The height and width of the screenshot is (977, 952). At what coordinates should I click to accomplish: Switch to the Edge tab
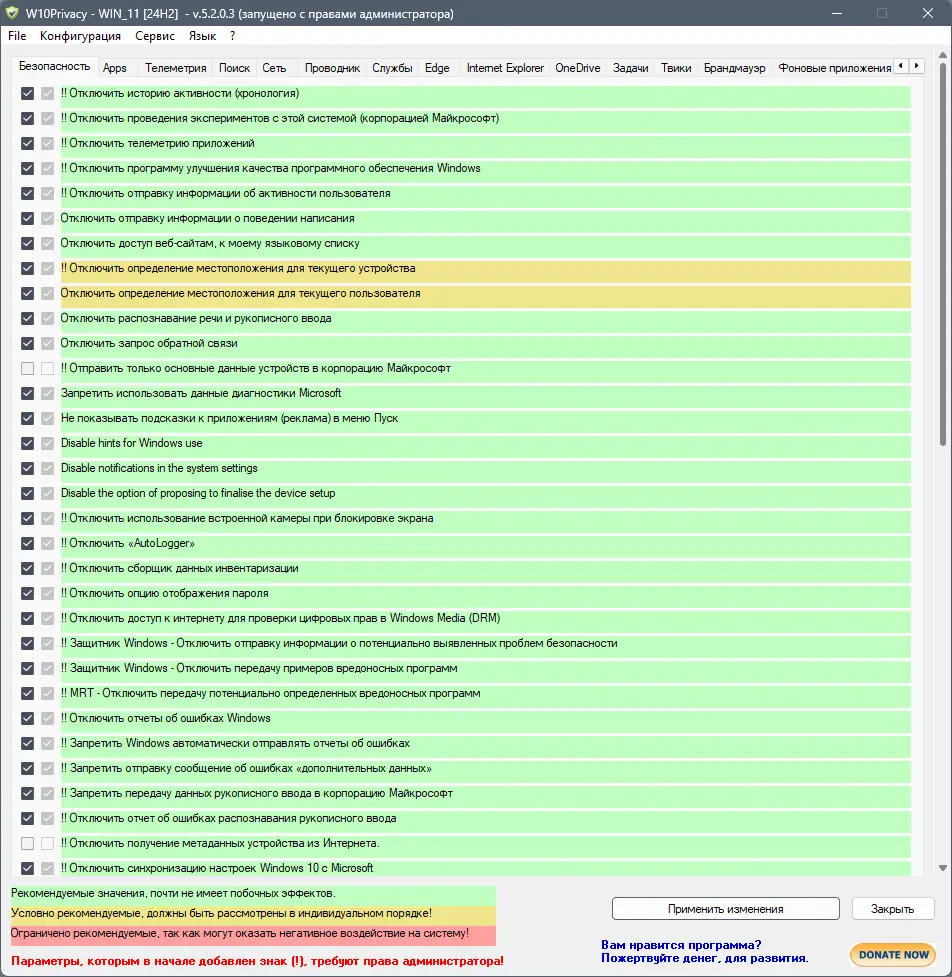[x=437, y=68]
